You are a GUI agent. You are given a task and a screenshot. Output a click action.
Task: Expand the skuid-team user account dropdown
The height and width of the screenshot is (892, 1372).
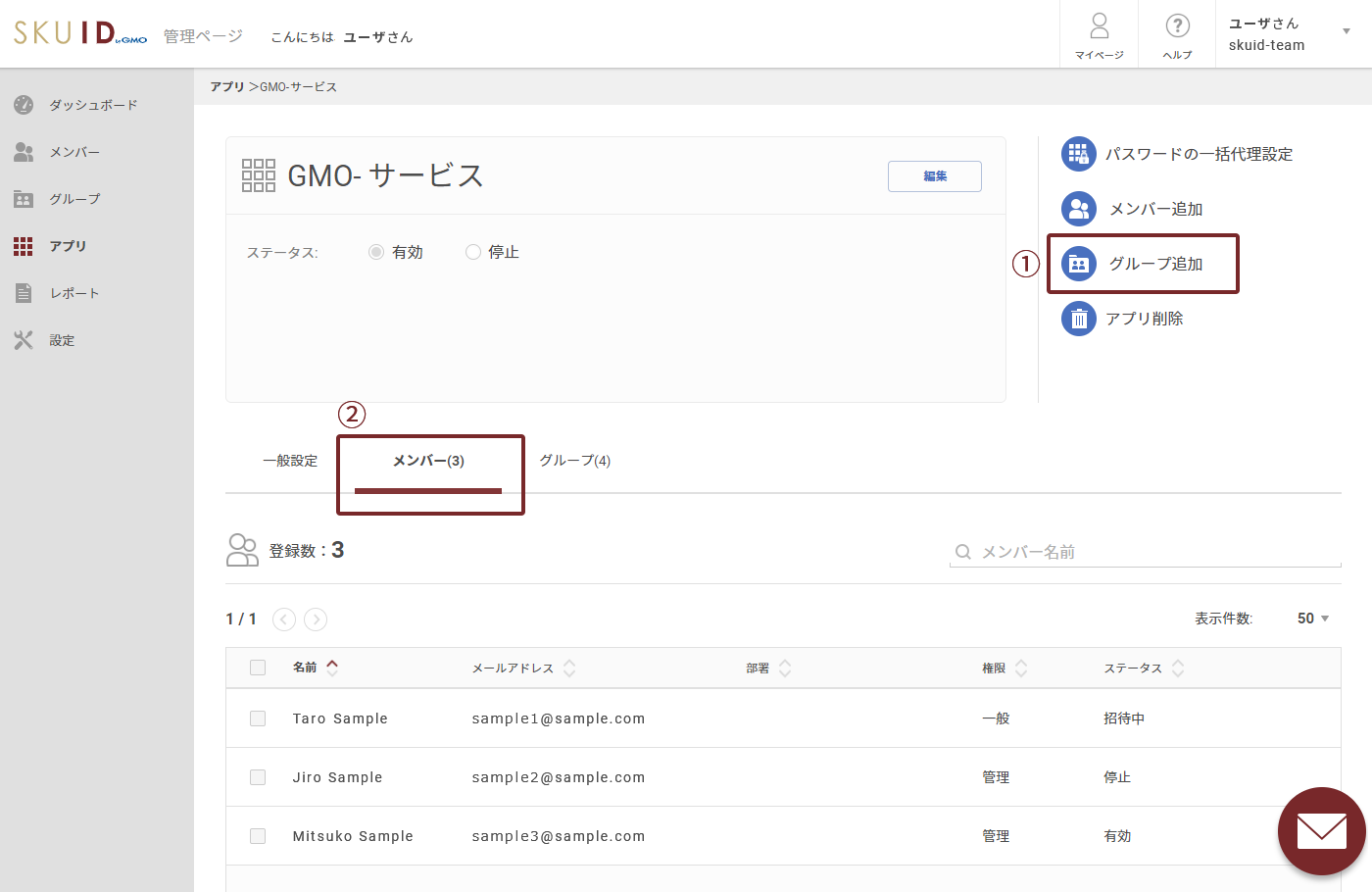[x=1347, y=31]
